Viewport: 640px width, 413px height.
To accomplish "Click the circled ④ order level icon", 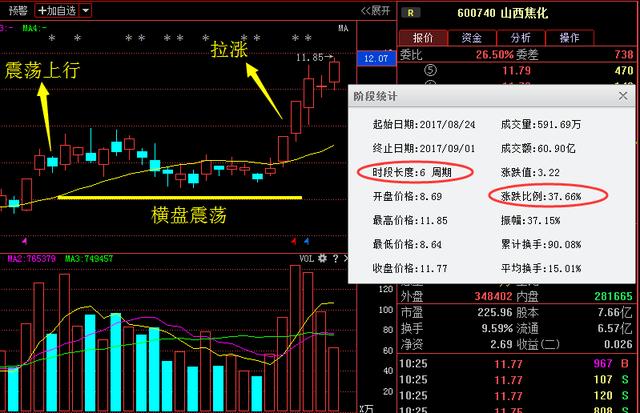I will 431,86.
